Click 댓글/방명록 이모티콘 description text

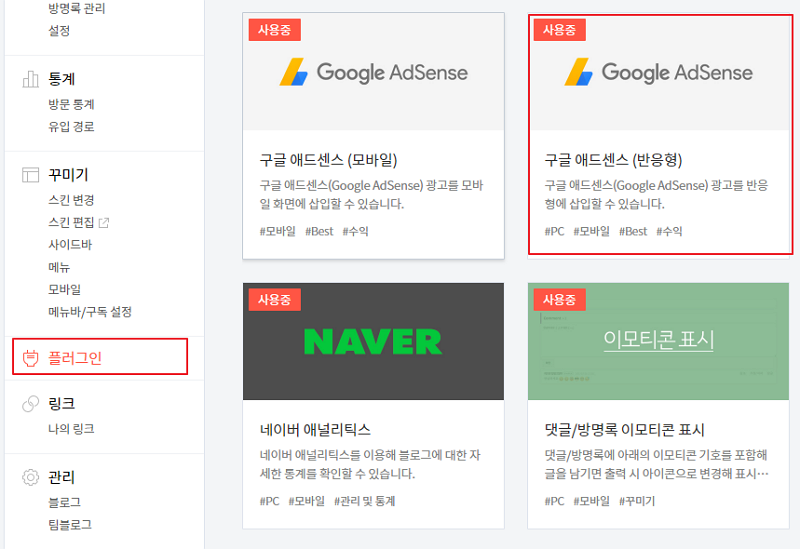[x=656, y=464]
